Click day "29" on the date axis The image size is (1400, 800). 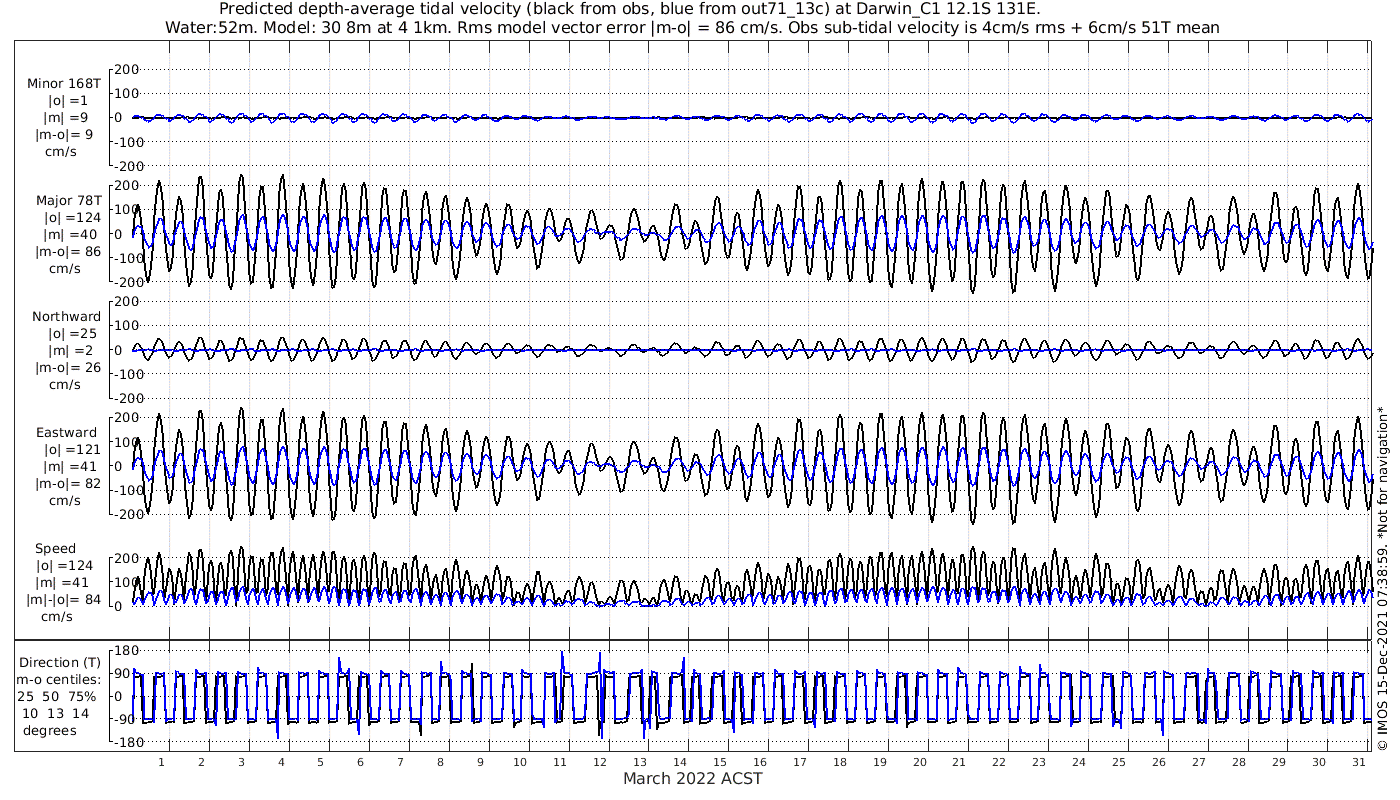1279,762
